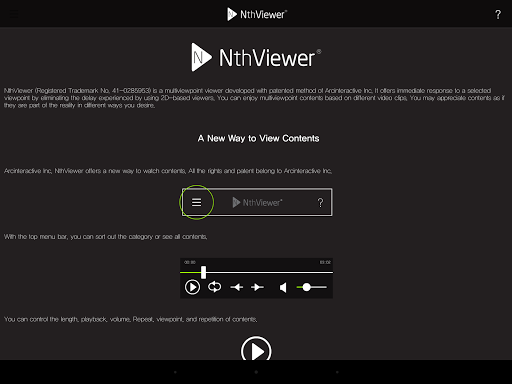
Task: Click the white seek track past the handle
Action: pos(269,272)
